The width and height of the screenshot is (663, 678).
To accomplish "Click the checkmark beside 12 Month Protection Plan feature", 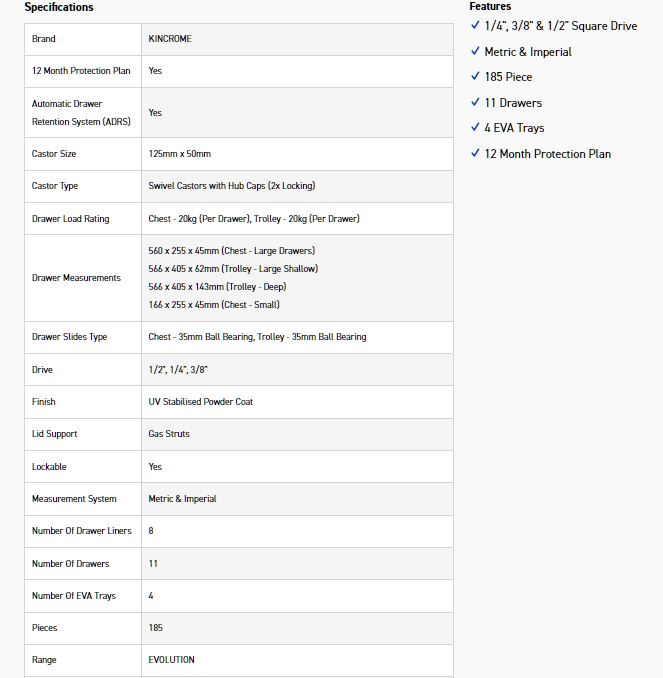I will pos(475,153).
